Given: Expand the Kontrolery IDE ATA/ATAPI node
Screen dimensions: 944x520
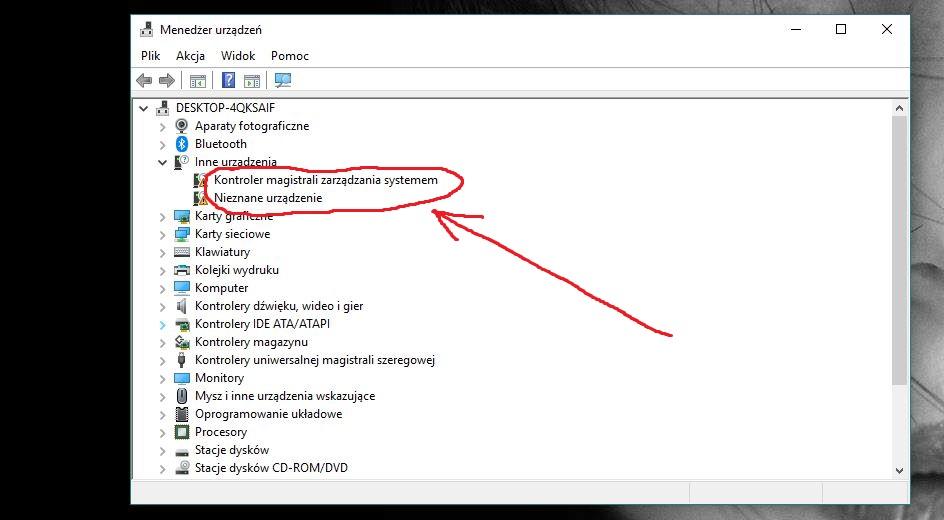Looking at the screenshot, I should [x=162, y=324].
